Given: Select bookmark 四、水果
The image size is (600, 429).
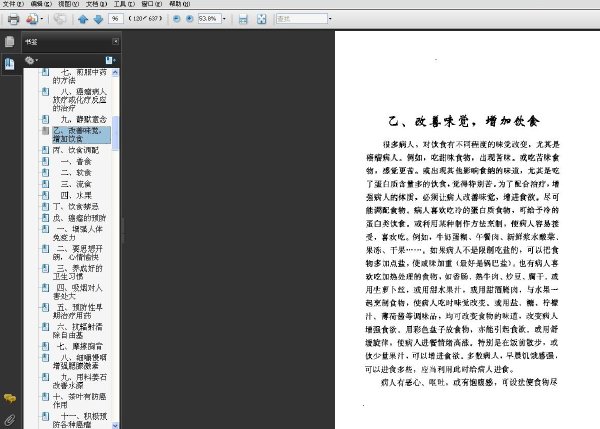Looking at the screenshot, I should click(76, 195).
